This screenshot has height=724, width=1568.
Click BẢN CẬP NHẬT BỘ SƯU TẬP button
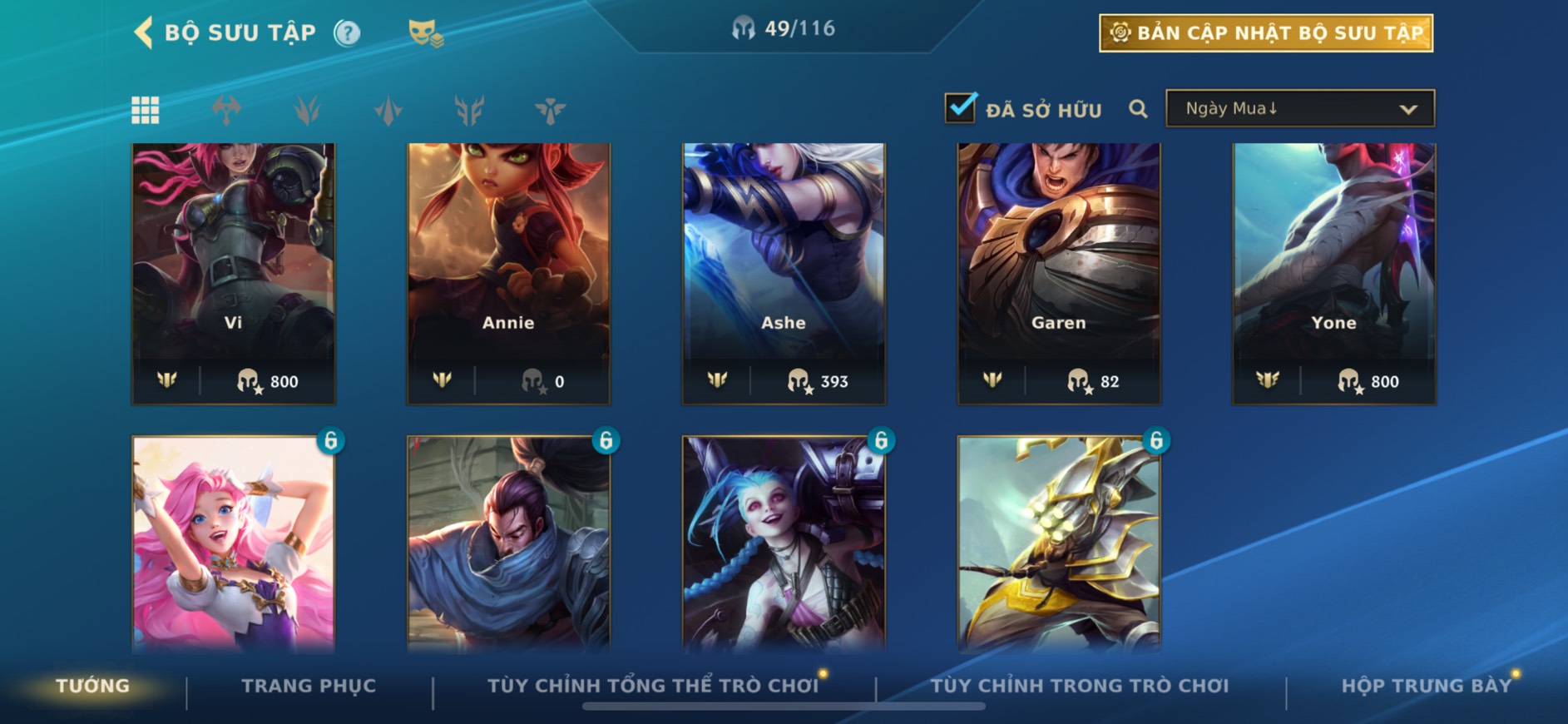click(x=1266, y=33)
